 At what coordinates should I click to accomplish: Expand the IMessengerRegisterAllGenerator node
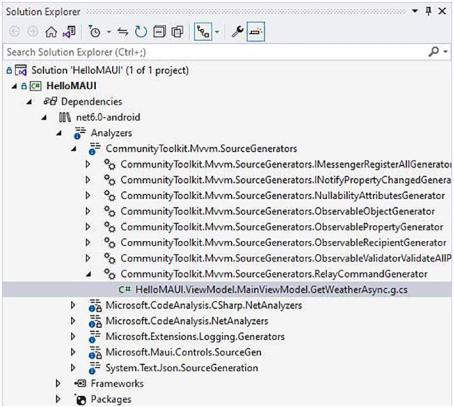tap(88, 164)
